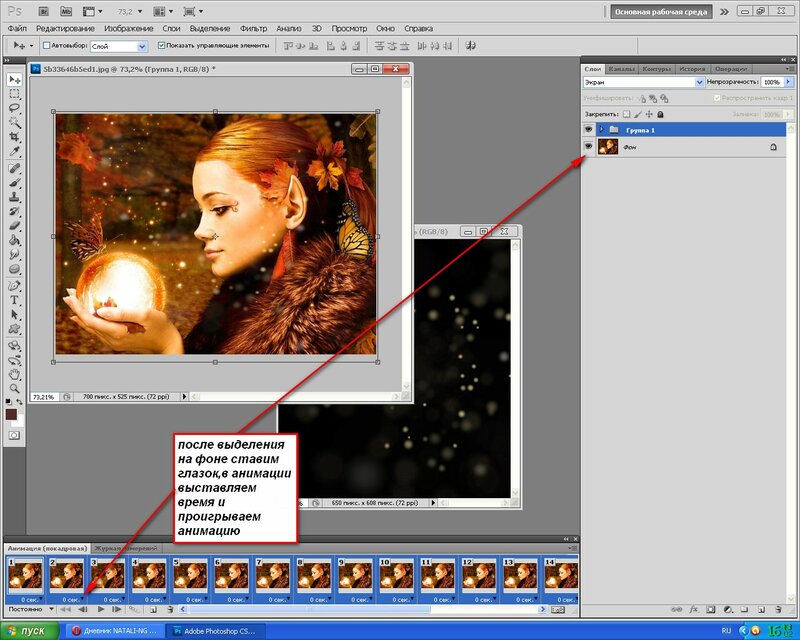800x640 pixels.
Task: Expand the Группа 1 group triangle
Action: [602, 130]
